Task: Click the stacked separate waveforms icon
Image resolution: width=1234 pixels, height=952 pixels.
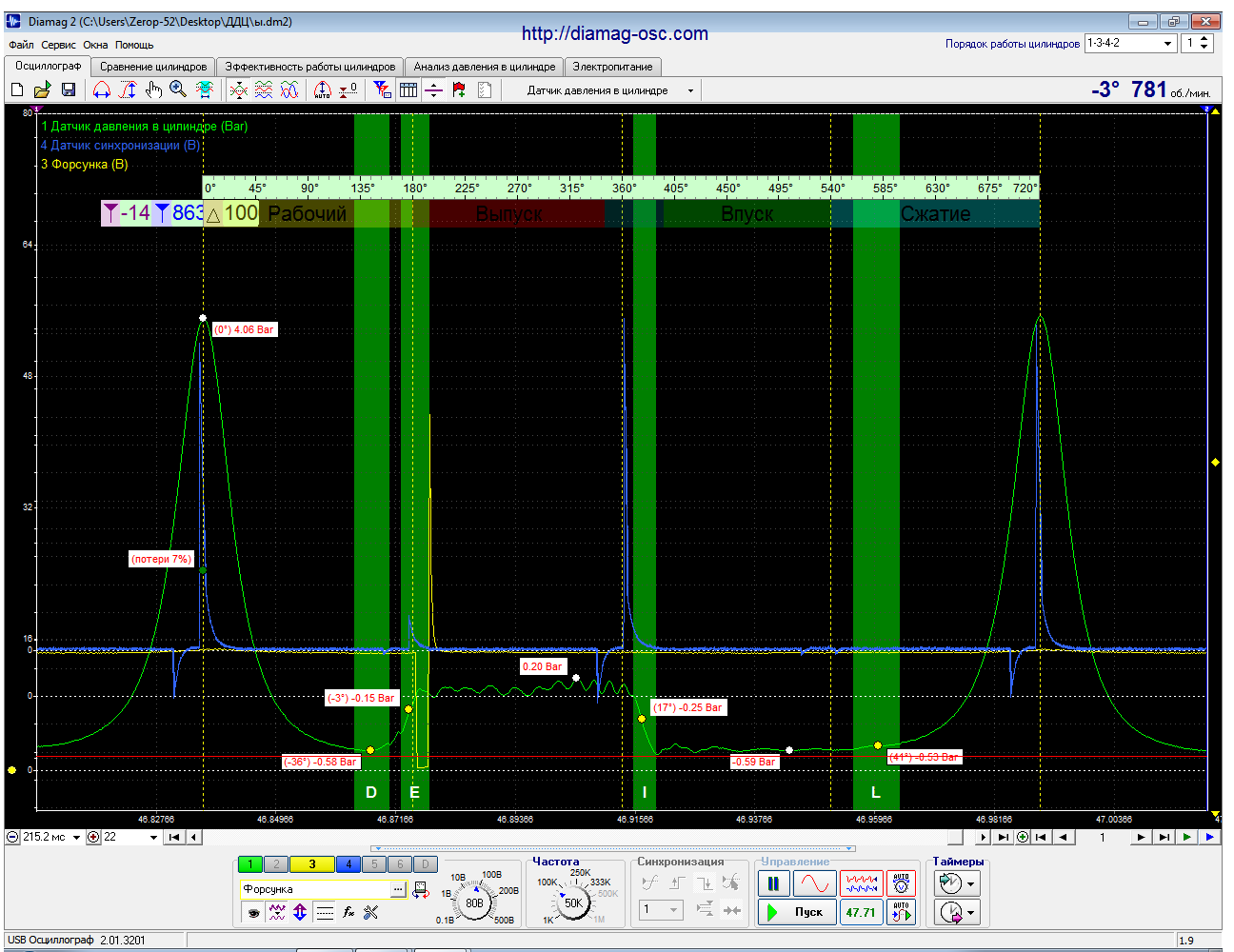Action: point(264,89)
